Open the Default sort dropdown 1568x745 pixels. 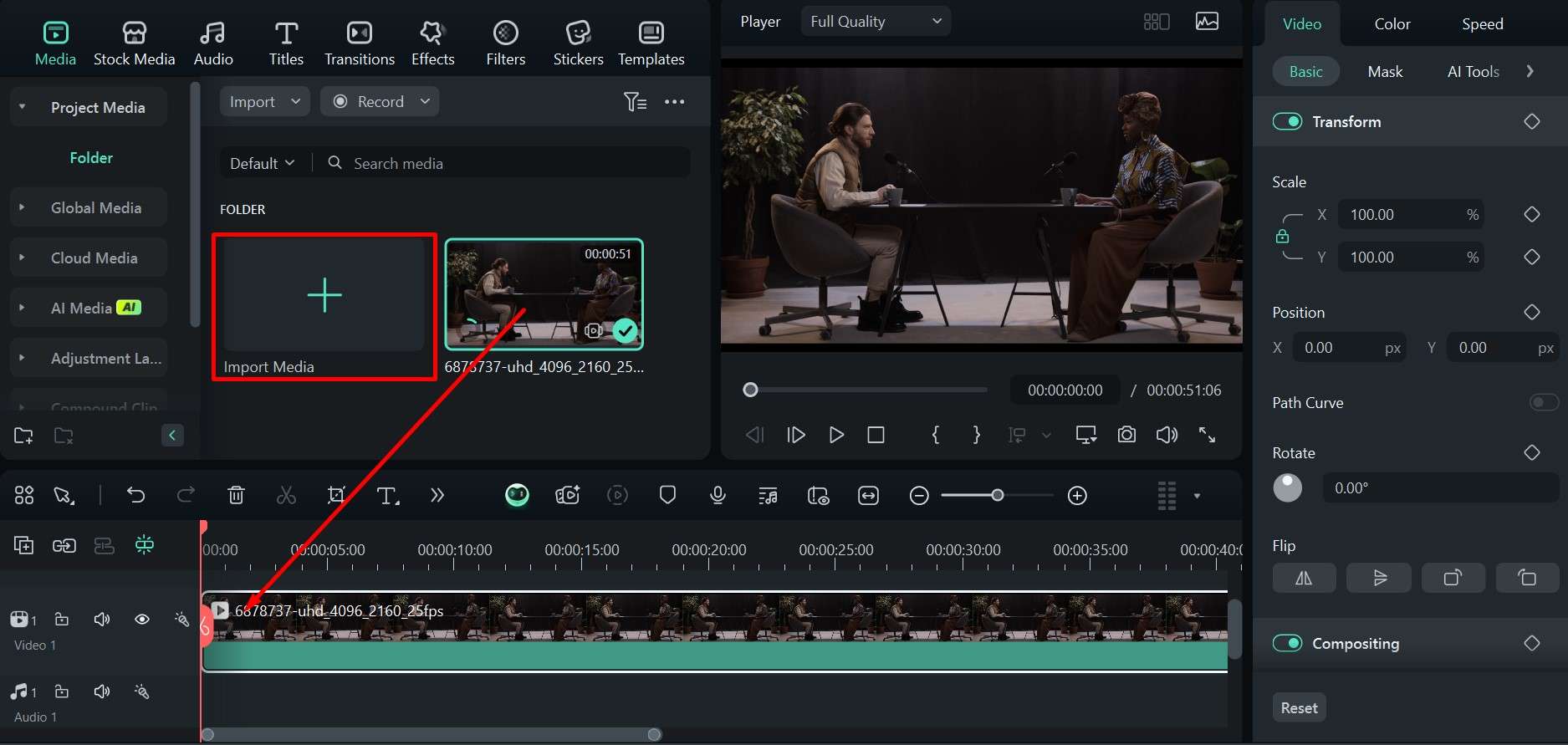[x=263, y=163]
